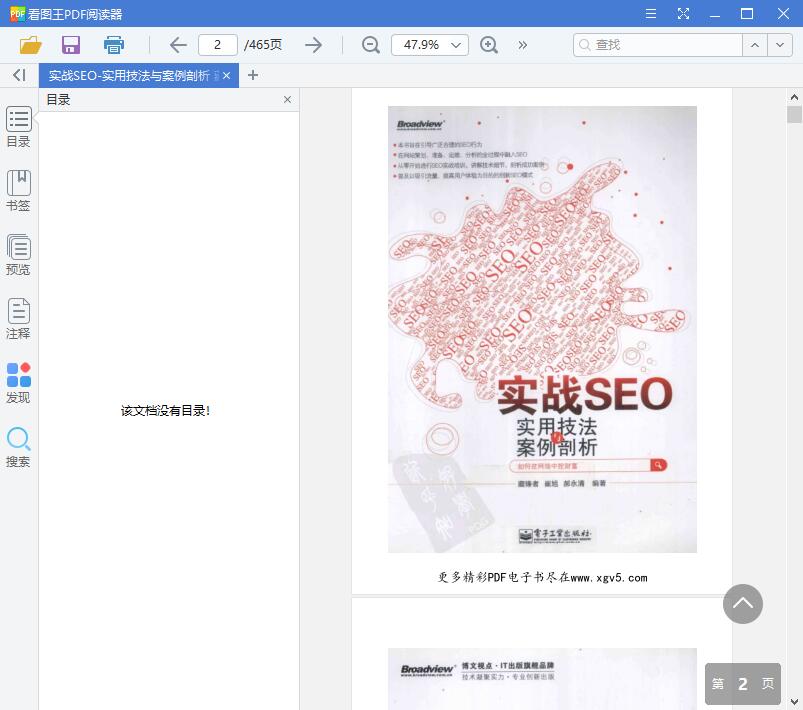
Task: Open the 注释 annotations panel
Action: pos(18,318)
